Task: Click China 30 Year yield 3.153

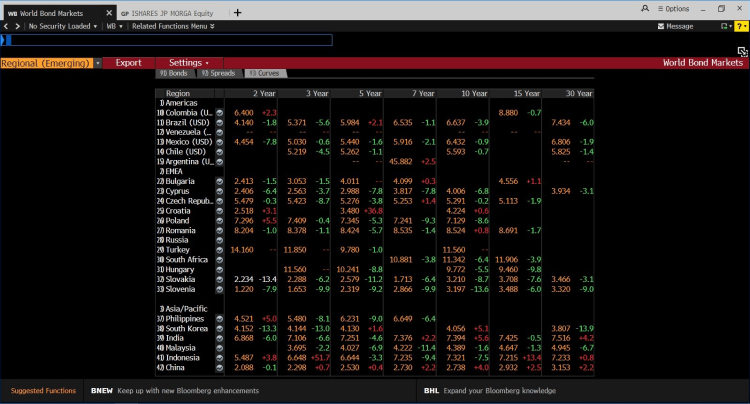Action: coord(561,368)
